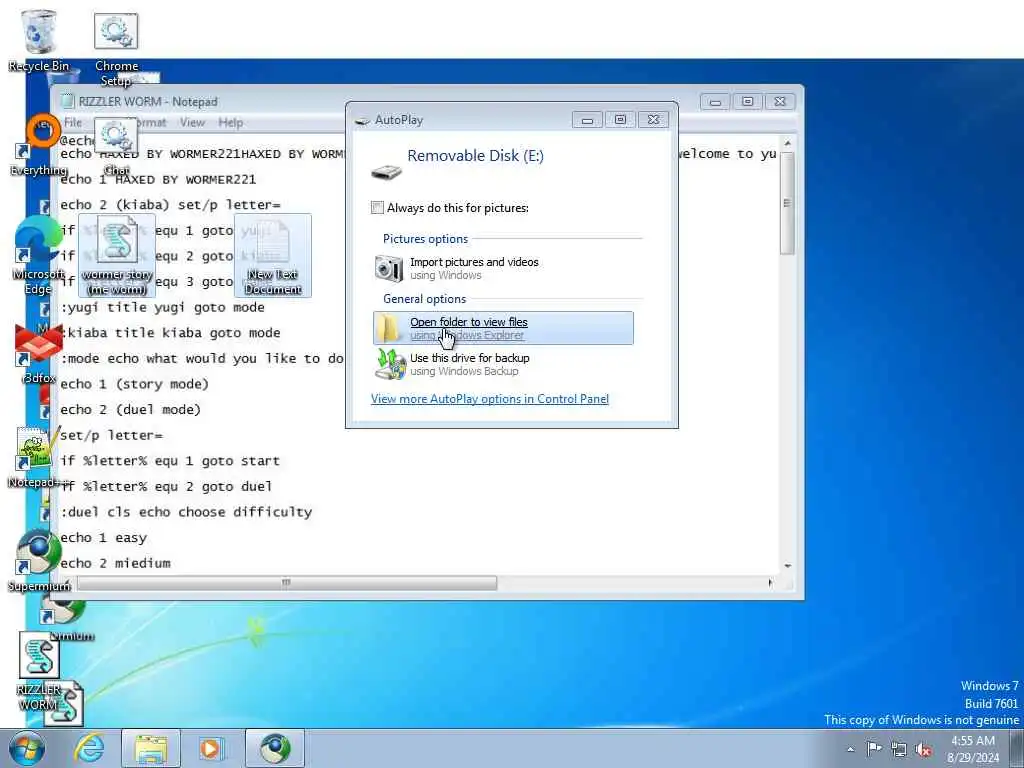
Task: Click the muted volume tray icon
Action: click(x=923, y=749)
